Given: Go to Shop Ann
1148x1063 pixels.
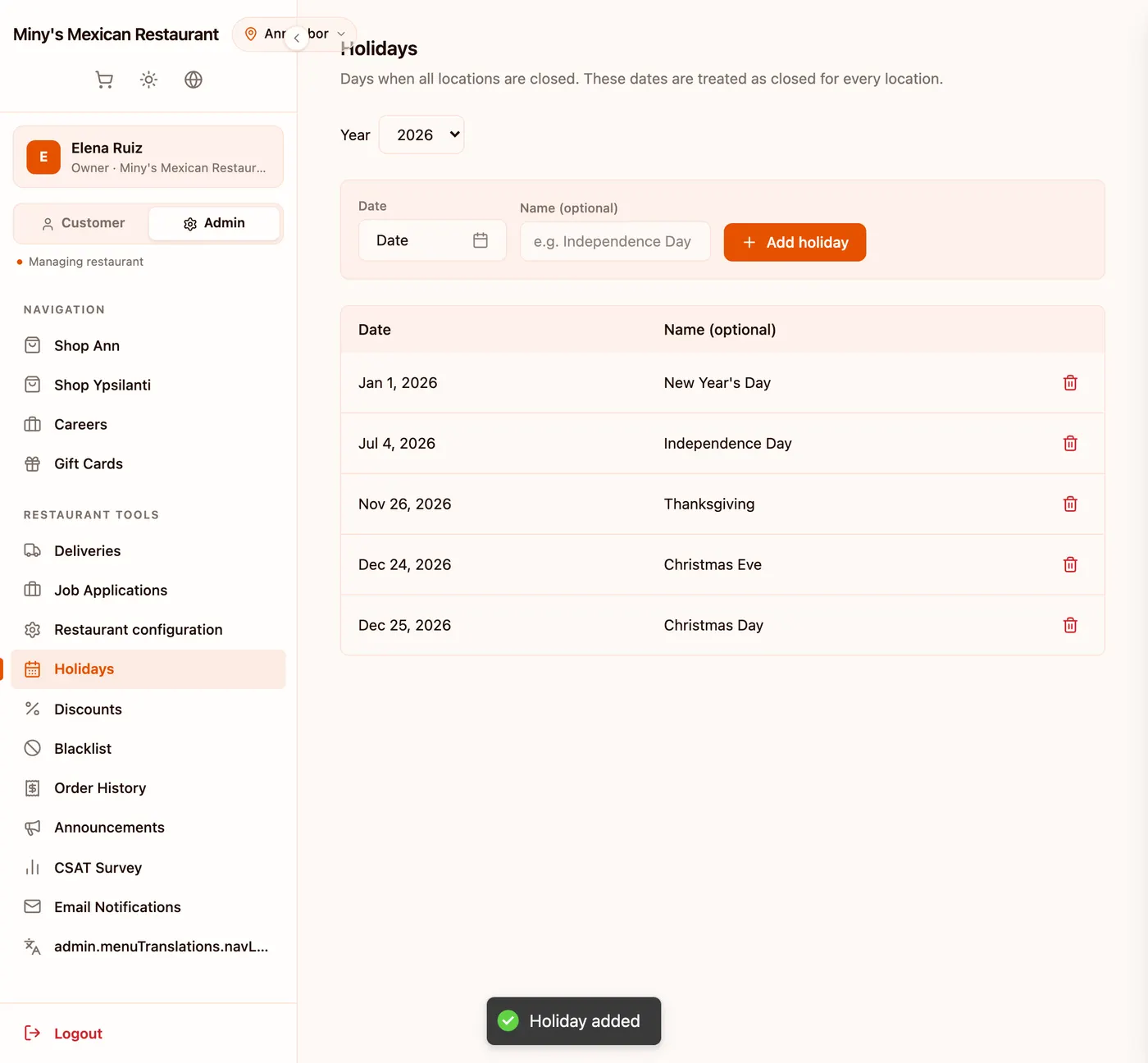Looking at the screenshot, I should 148,346.
